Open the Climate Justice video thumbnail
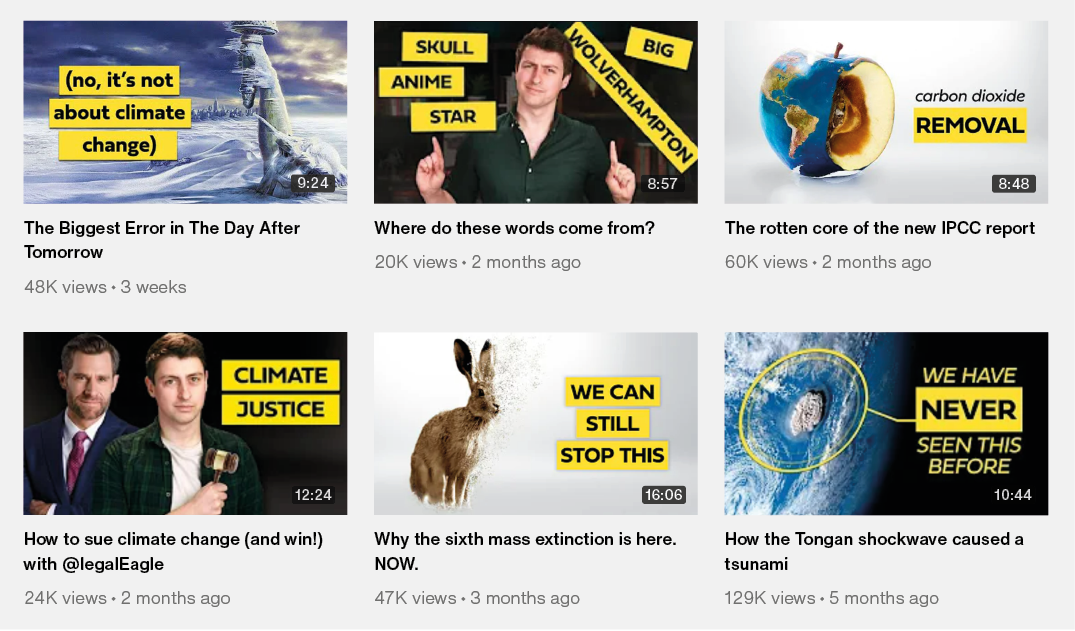 (x=185, y=423)
